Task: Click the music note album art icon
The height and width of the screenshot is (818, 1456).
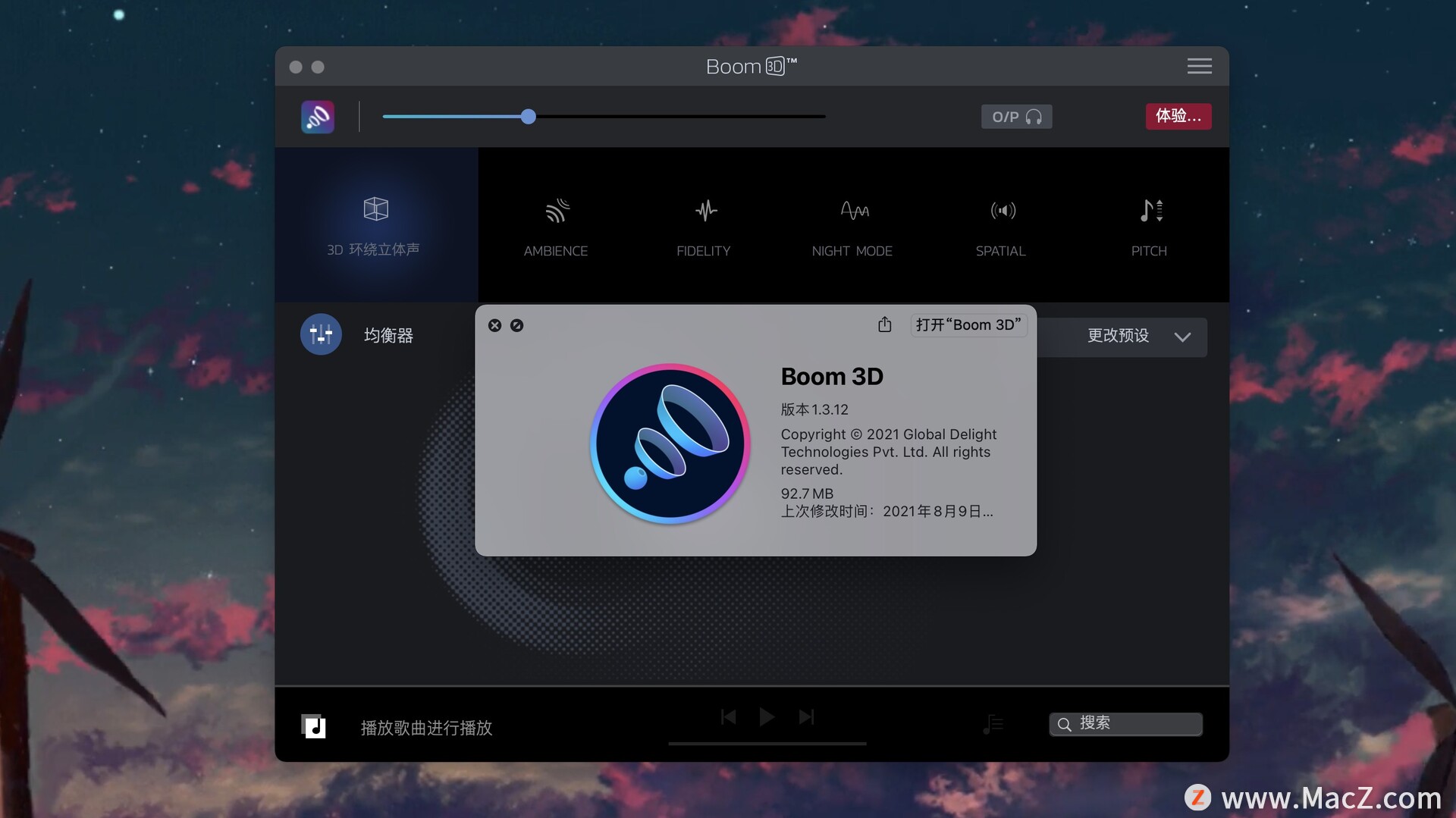Action: 313,726
